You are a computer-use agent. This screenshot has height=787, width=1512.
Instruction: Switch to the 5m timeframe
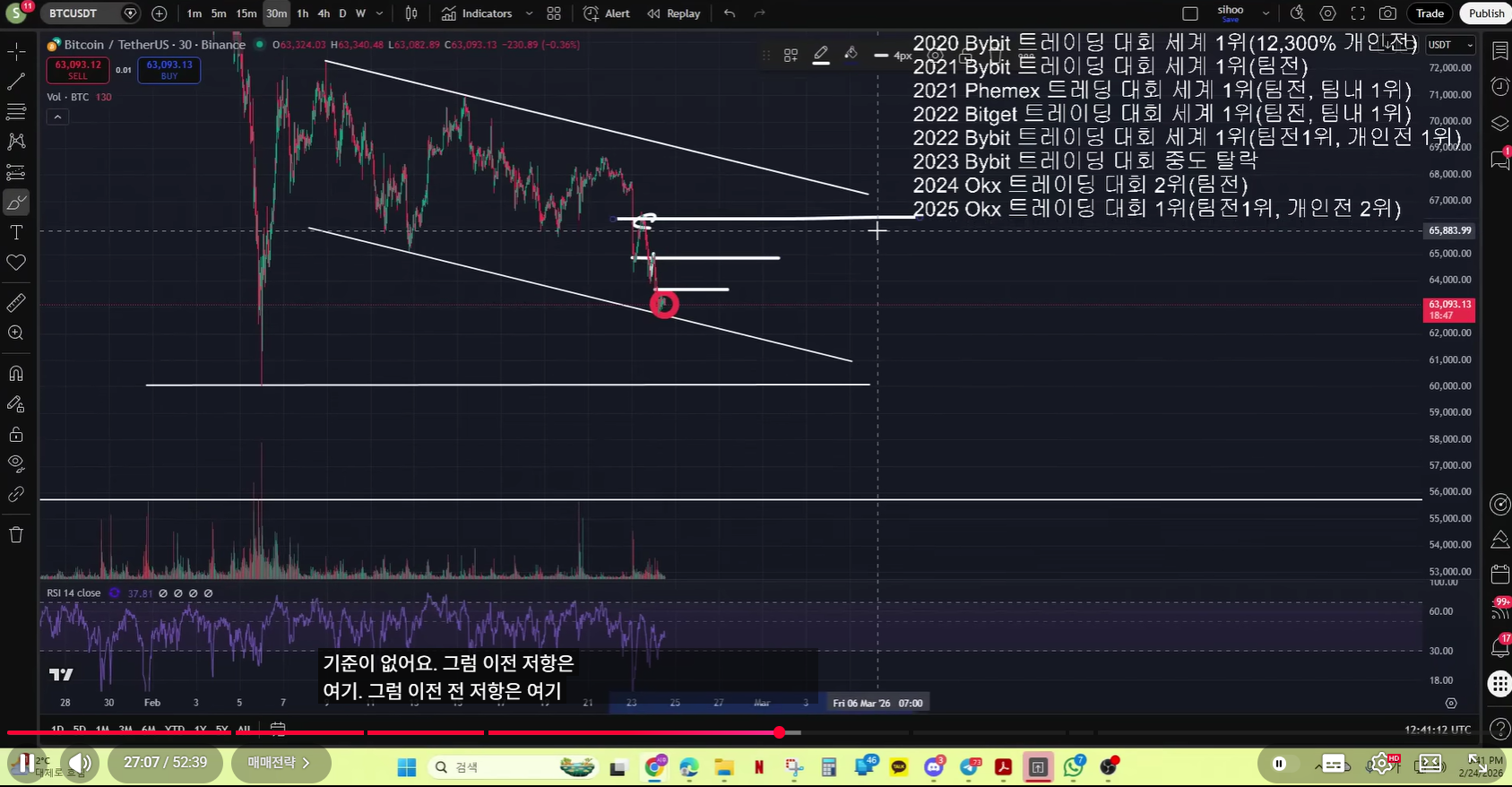219,13
